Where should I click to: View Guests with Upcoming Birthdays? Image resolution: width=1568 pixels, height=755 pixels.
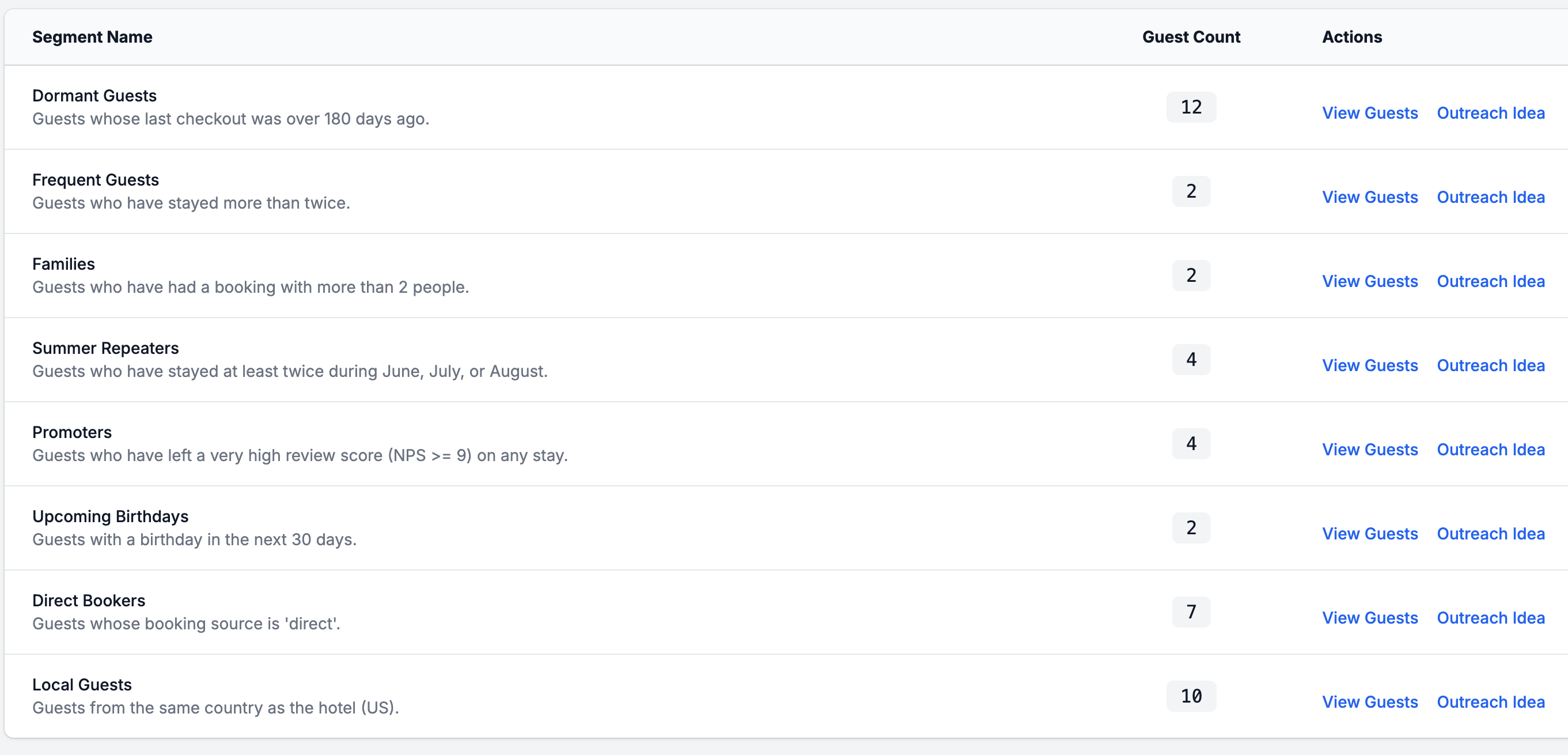[1370, 533]
